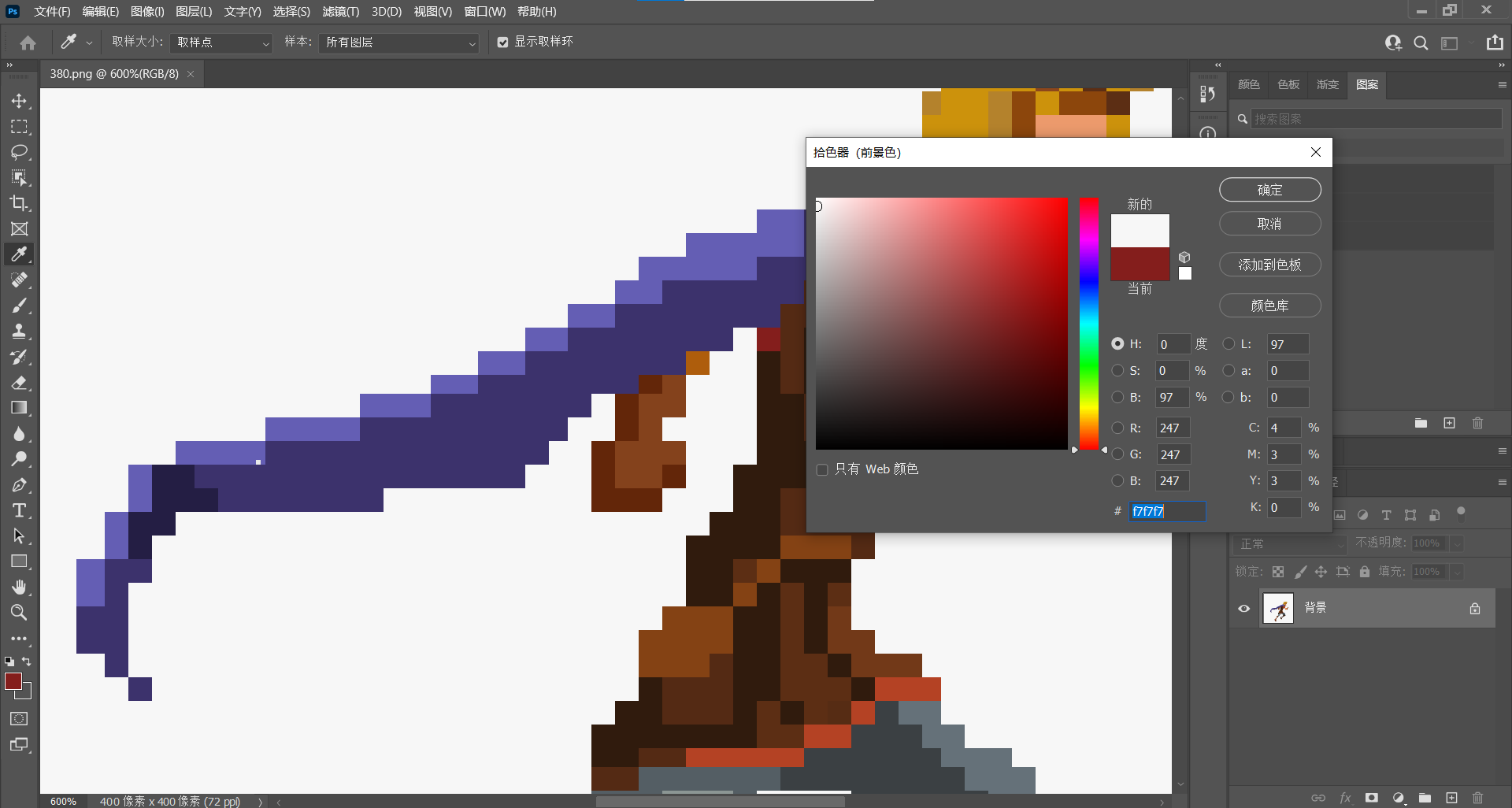Screen dimensions: 1512x808
Task: Select the Hand tool
Action: pos(19,587)
